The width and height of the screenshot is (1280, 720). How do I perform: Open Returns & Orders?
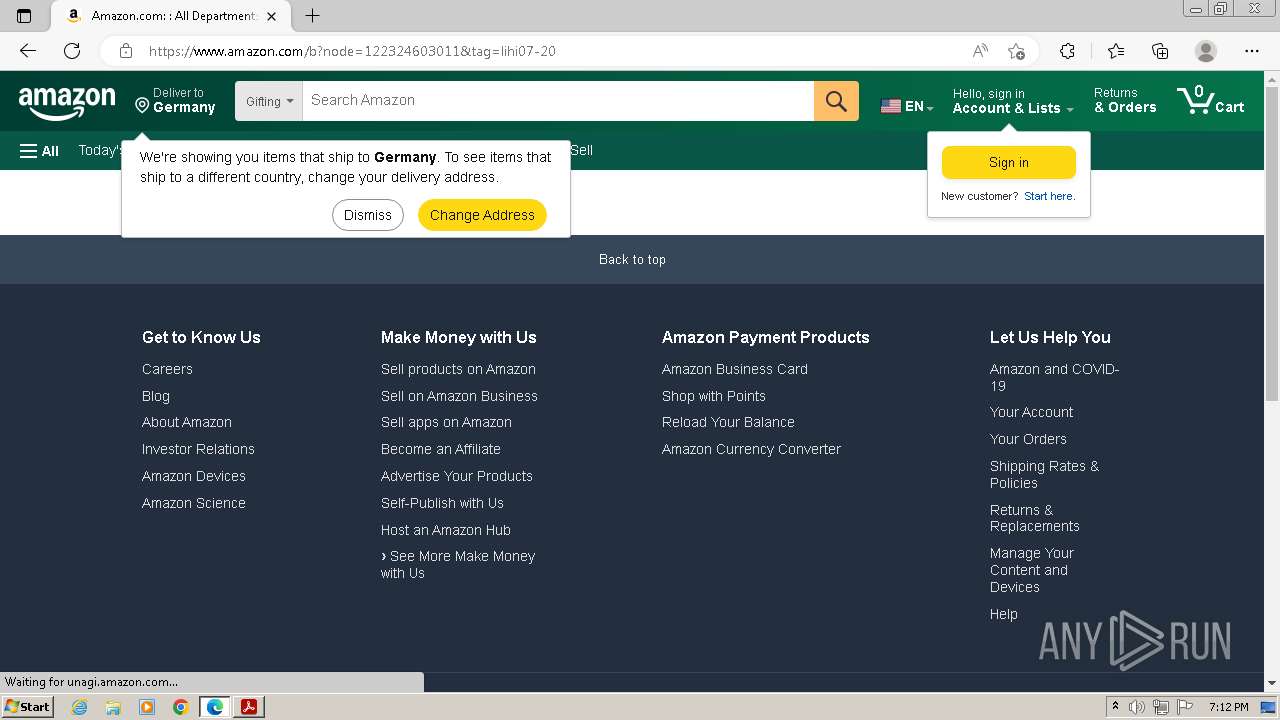(x=1125, y=101)
